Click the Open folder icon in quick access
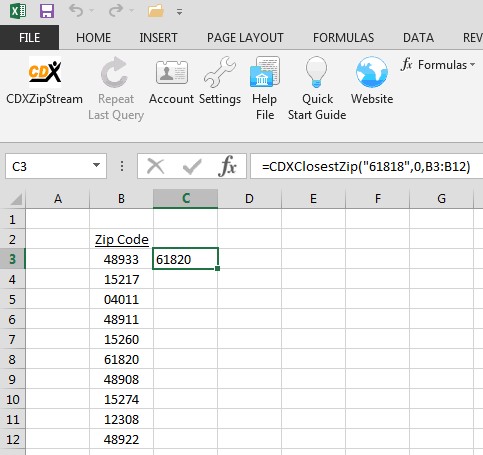Image resolution: width=483 pixels, height=455 pixels. 156,12
